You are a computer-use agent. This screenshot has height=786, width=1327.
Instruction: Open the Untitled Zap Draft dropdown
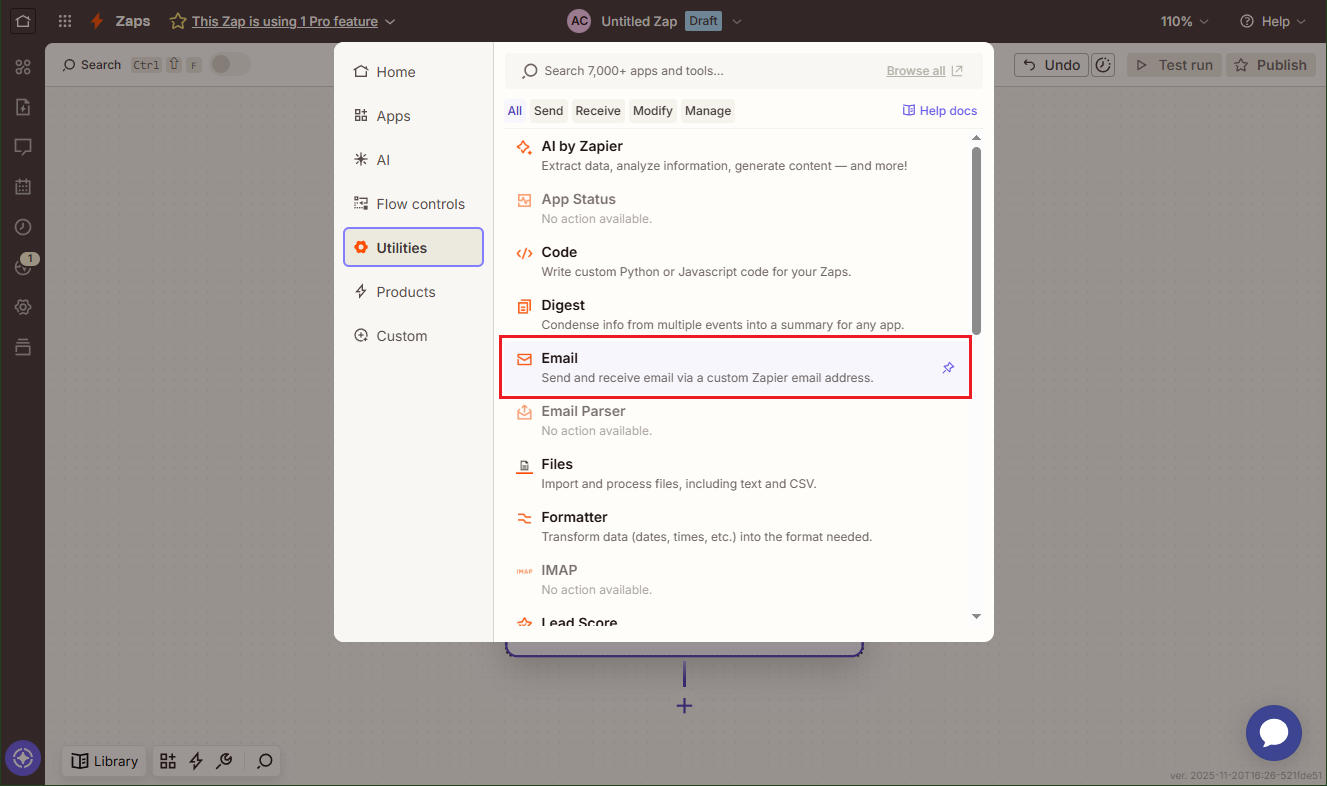coord(737,21)
